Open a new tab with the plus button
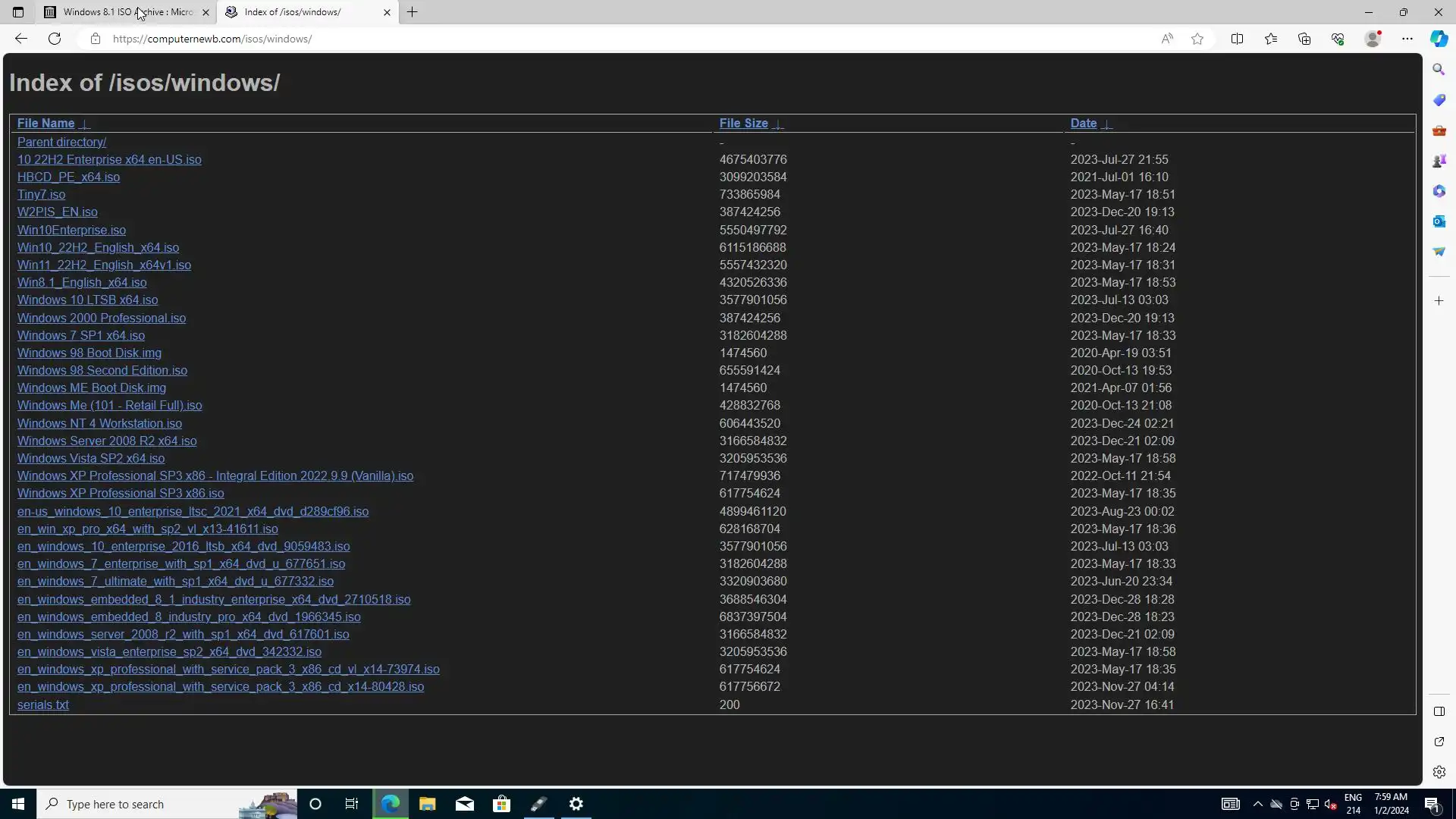The height and width of the screenshot is (819, 1456). 413,12
